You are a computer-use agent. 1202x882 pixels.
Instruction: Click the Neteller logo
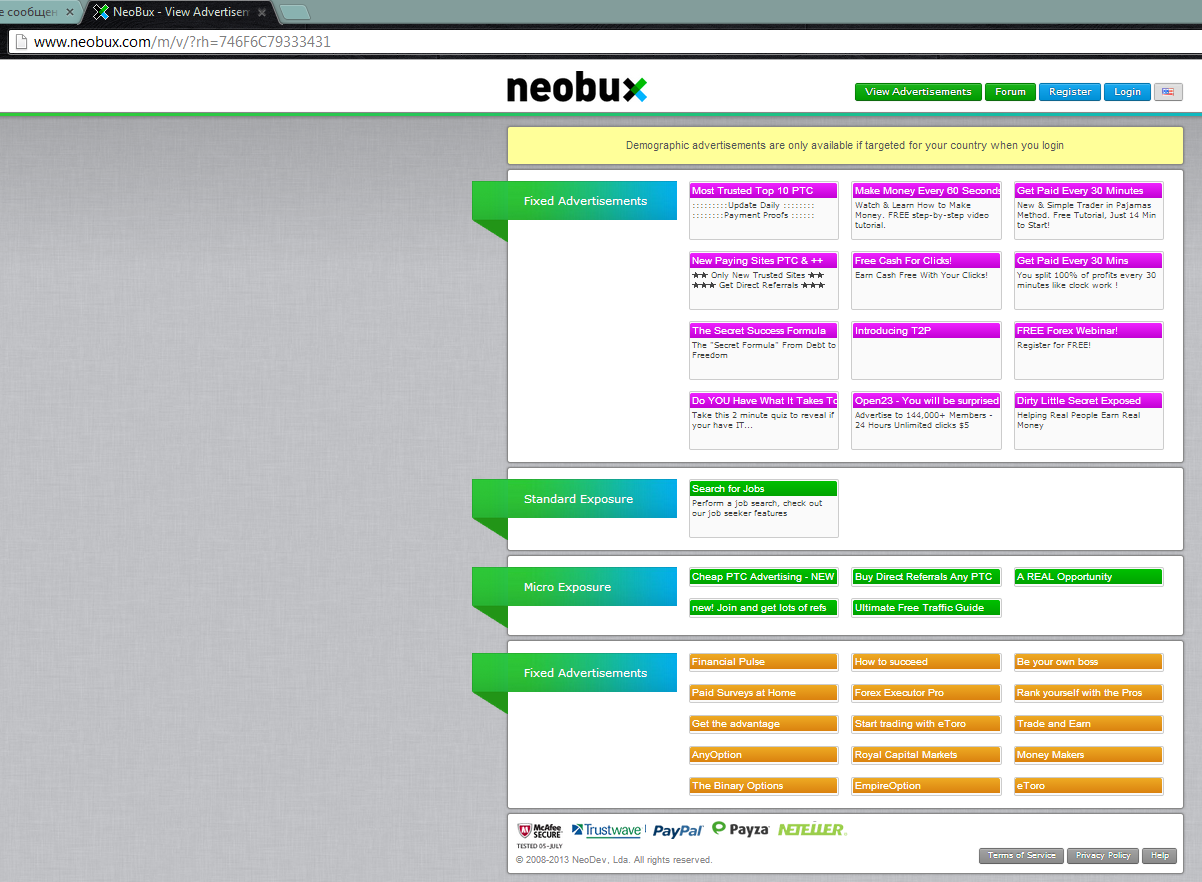click(x=812, y=829)
